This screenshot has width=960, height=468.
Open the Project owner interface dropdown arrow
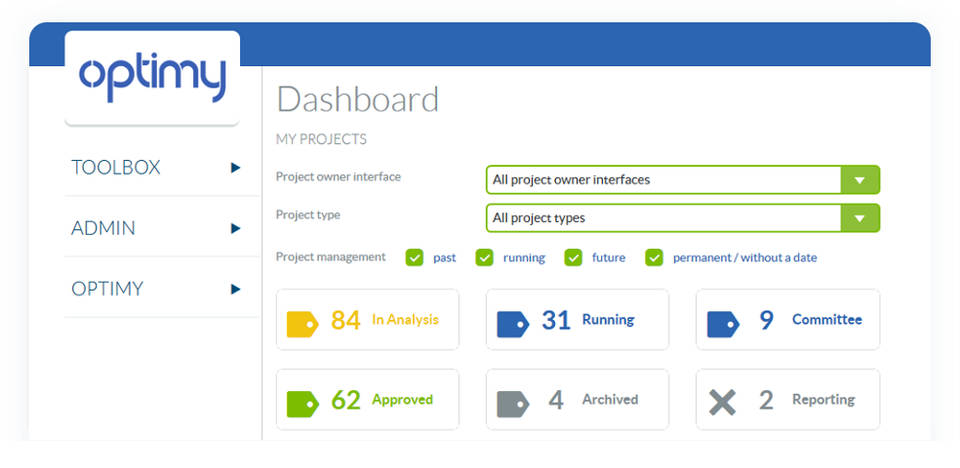(x=859, y=180)
